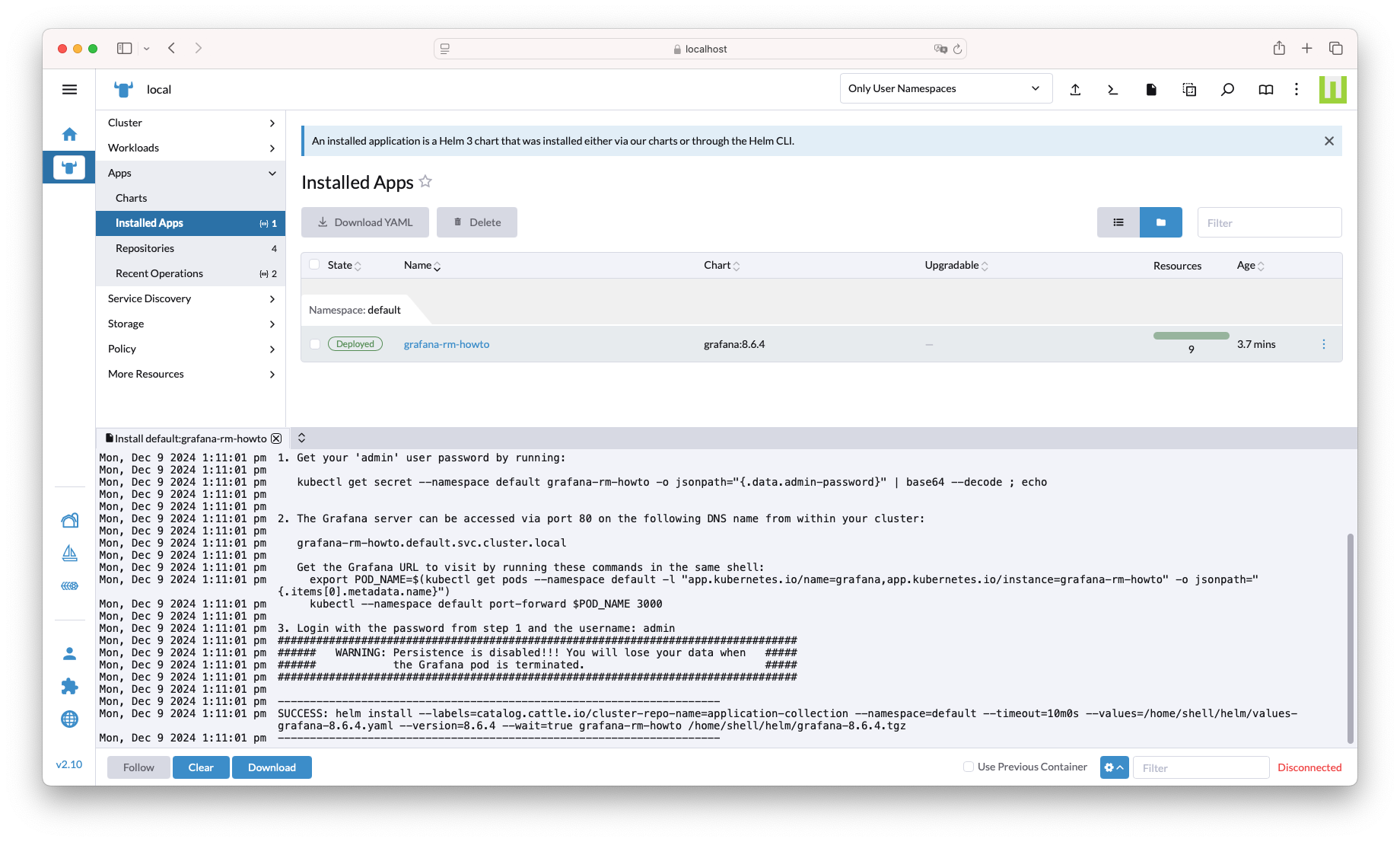Switch to the Charts menu item
Screen dimensions: 1400x842
click(x=131, y=197)
